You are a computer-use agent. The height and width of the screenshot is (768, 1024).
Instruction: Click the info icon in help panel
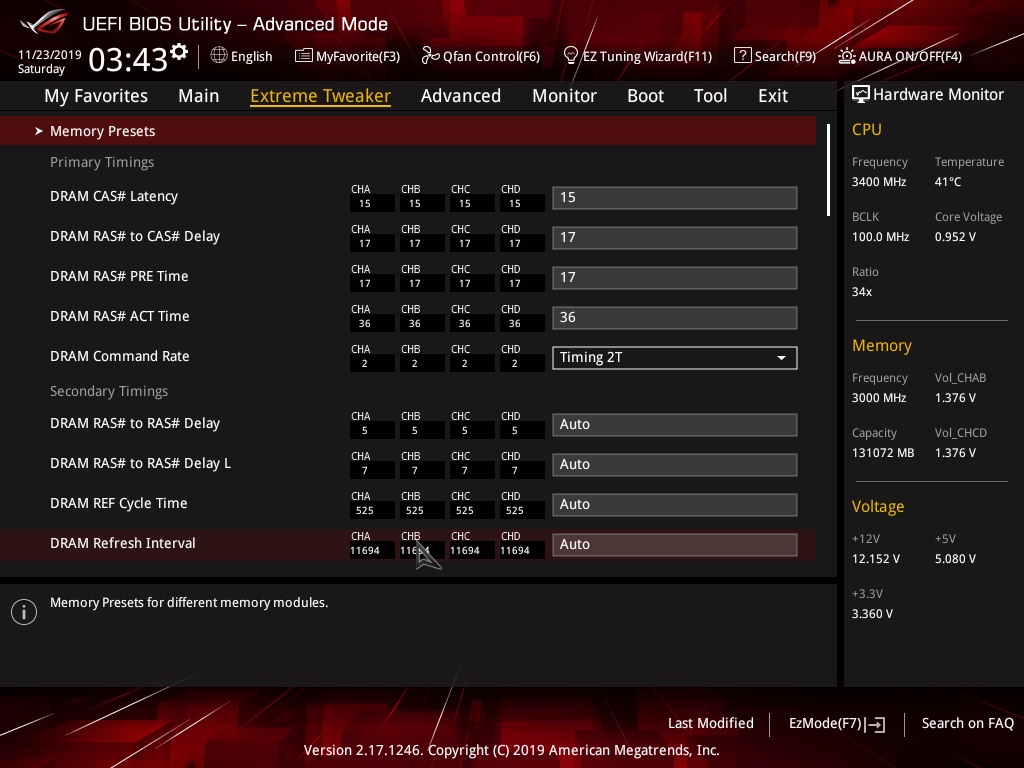(x=24, y=612)
